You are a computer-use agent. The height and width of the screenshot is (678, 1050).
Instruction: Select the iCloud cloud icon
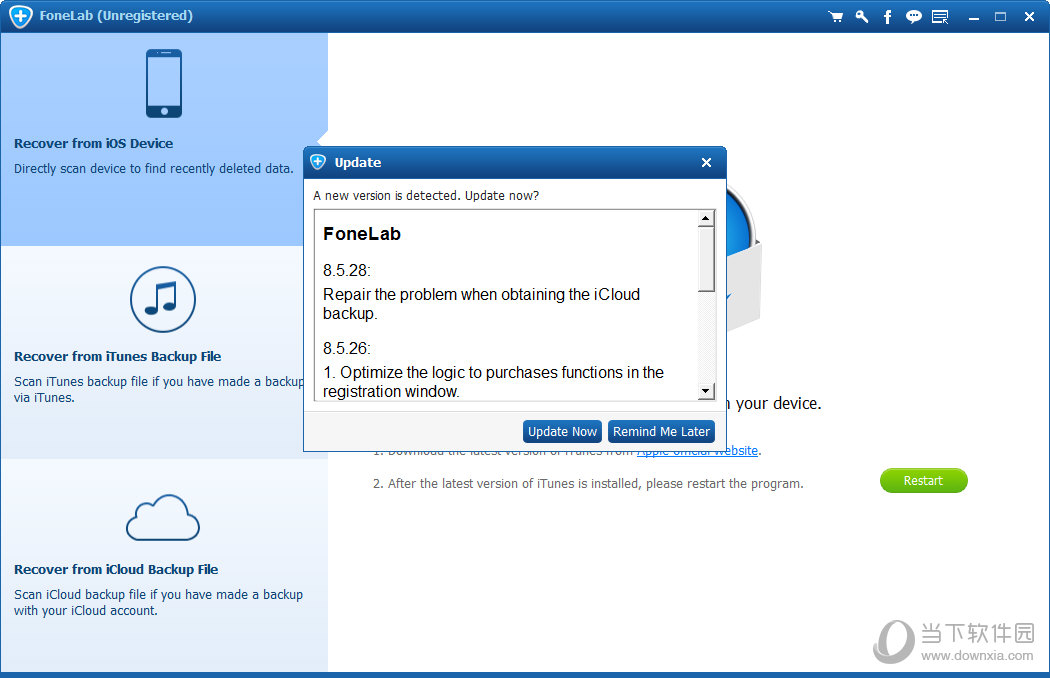coord(163,518)
